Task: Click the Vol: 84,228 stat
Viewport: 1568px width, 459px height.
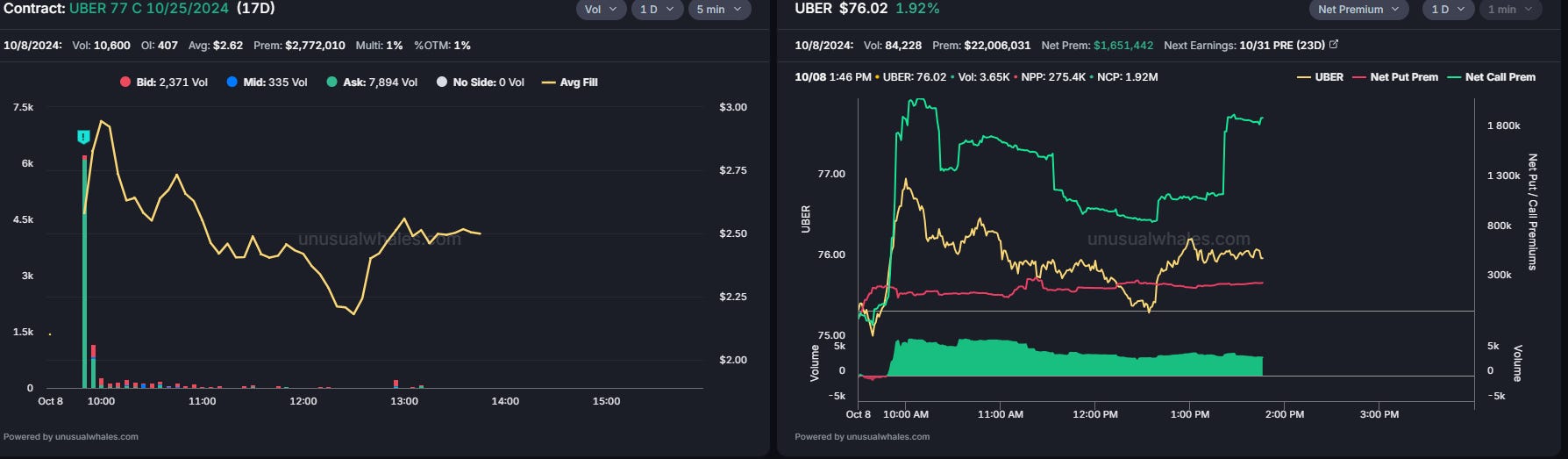Action: coord(893,45)
